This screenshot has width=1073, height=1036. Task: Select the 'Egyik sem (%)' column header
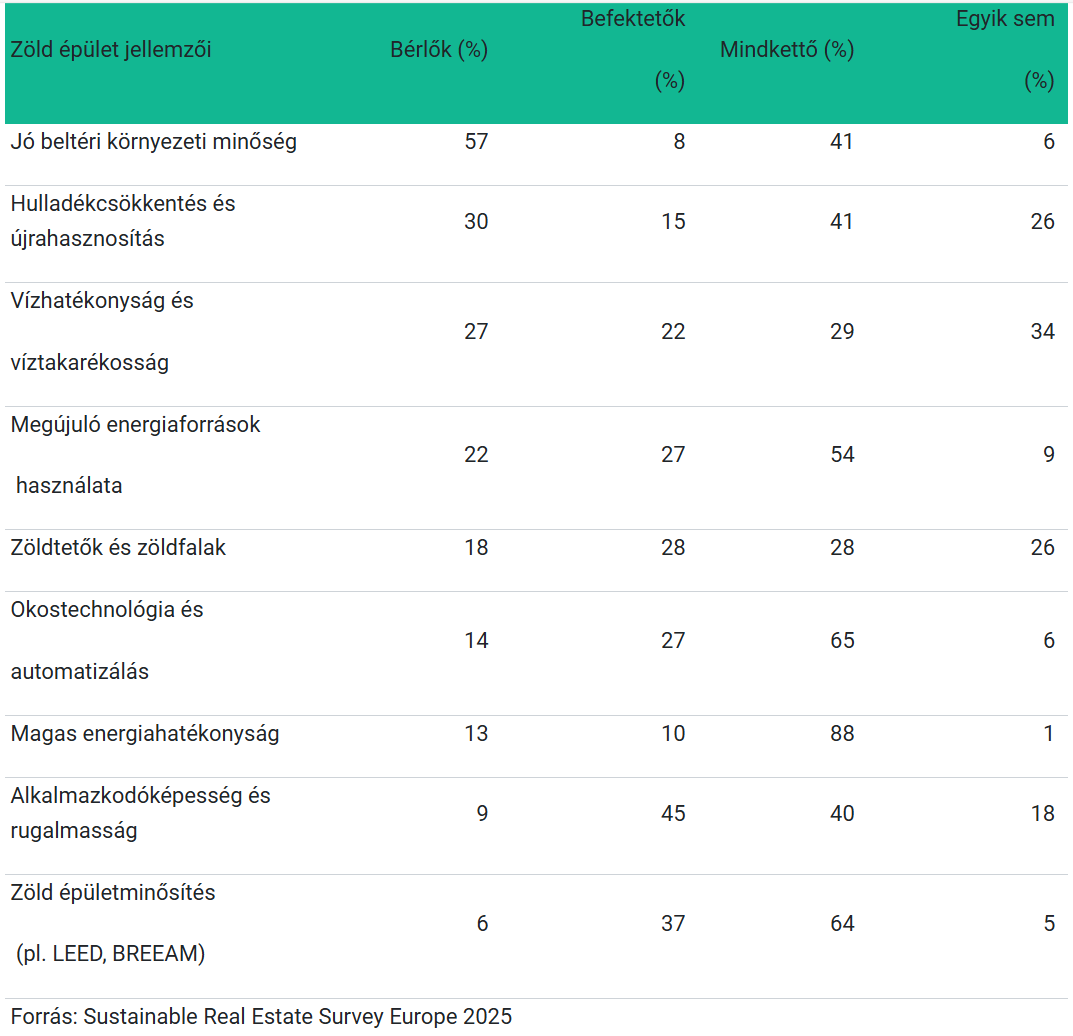coord(1005,50)
